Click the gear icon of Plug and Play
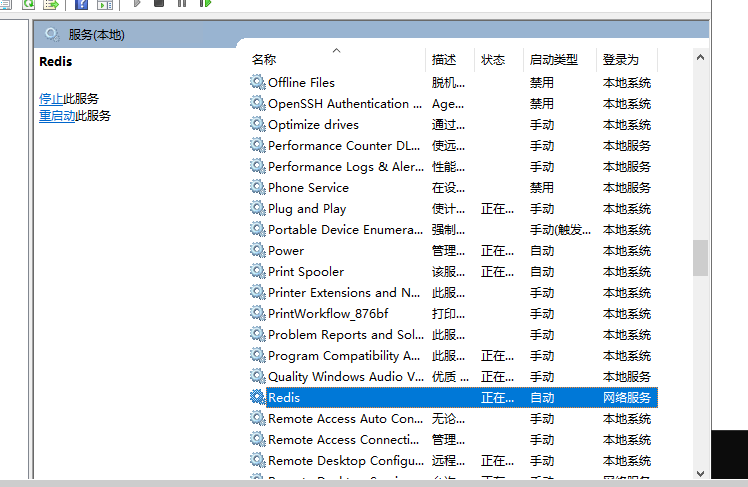The image size is (748, 487). (x=258, y=208)
